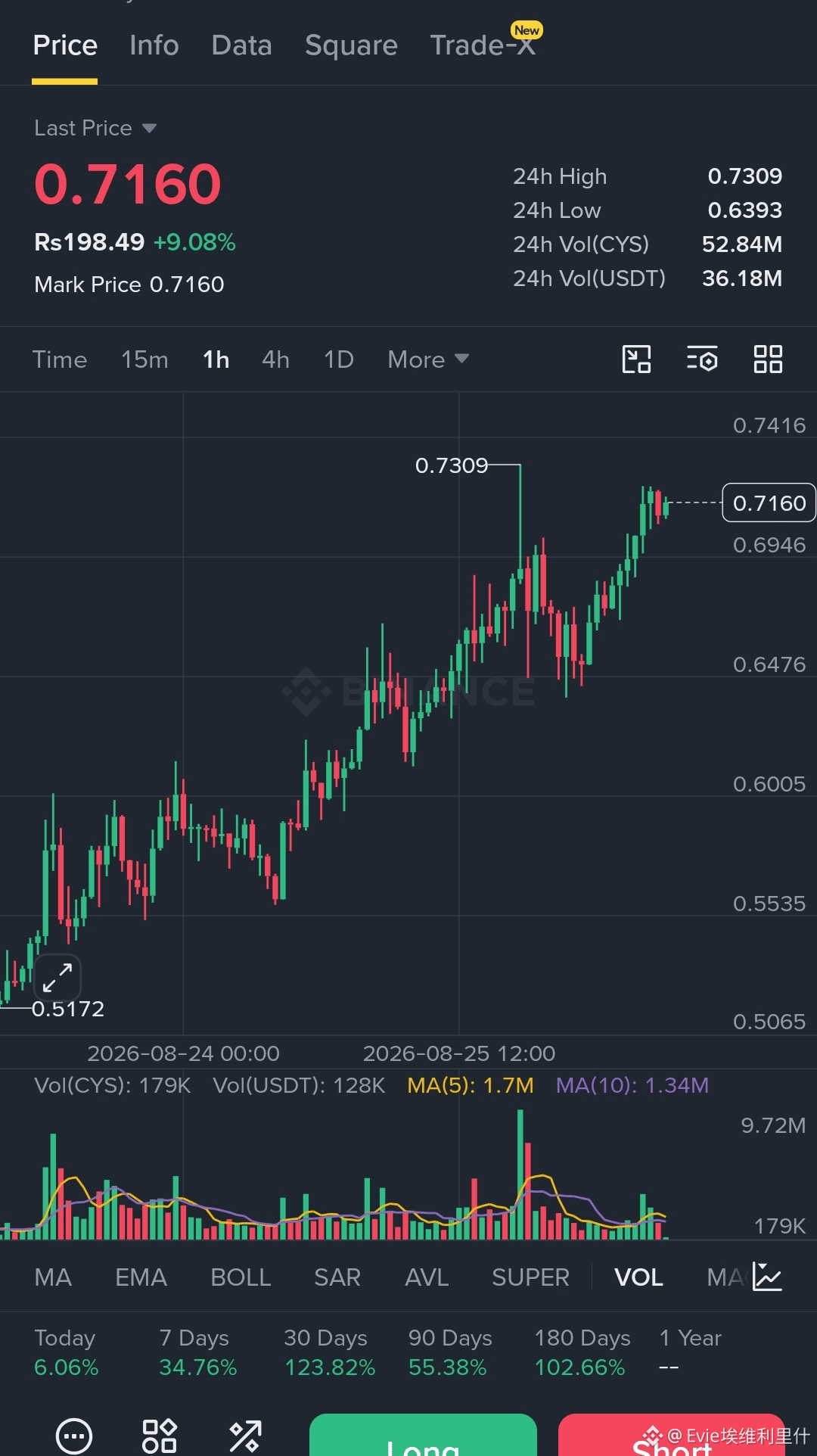The height and width of the screenshot is (1456, 817).
Task: Tap Today 6.06% performance
Action: coord(67,1352)
